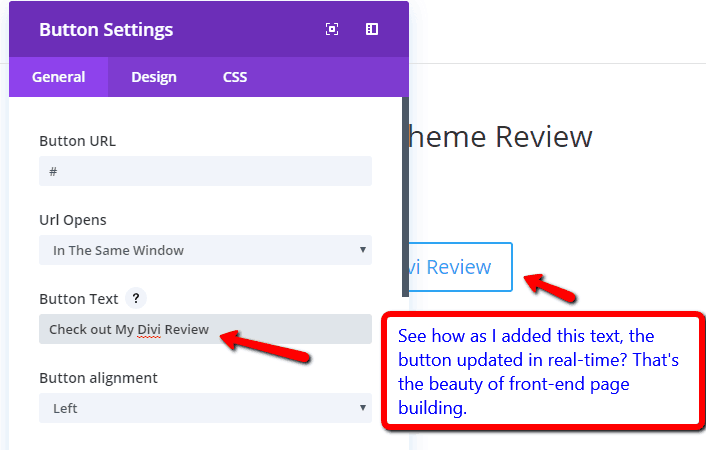The width and height of the screenshot is (706, 450).
Task: Switch to the Design tab
Action: (x=154, y=77)
